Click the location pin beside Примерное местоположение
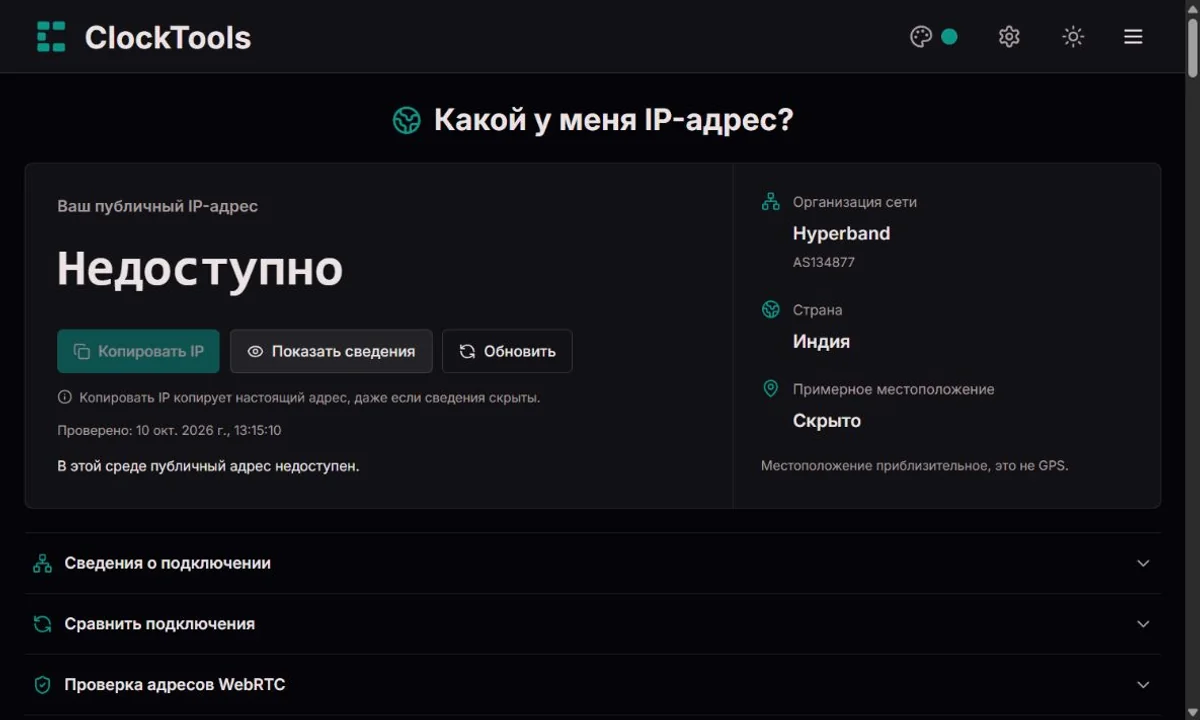Viewport: 1200px width, 720px height. (771, 389)
